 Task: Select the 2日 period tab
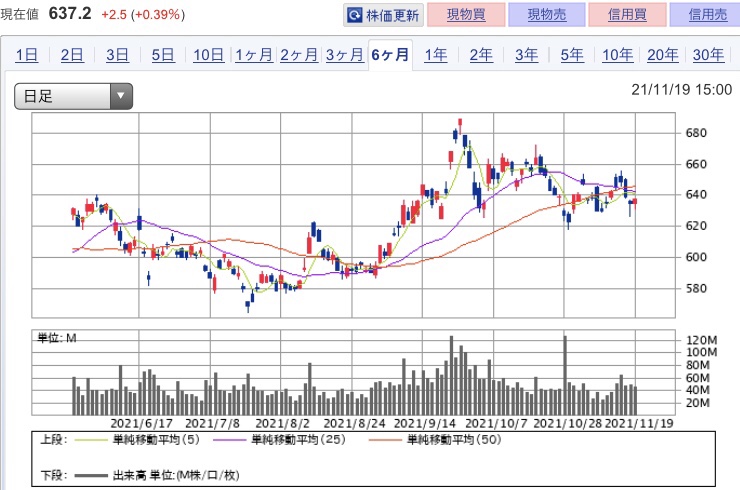coord(72,55)
